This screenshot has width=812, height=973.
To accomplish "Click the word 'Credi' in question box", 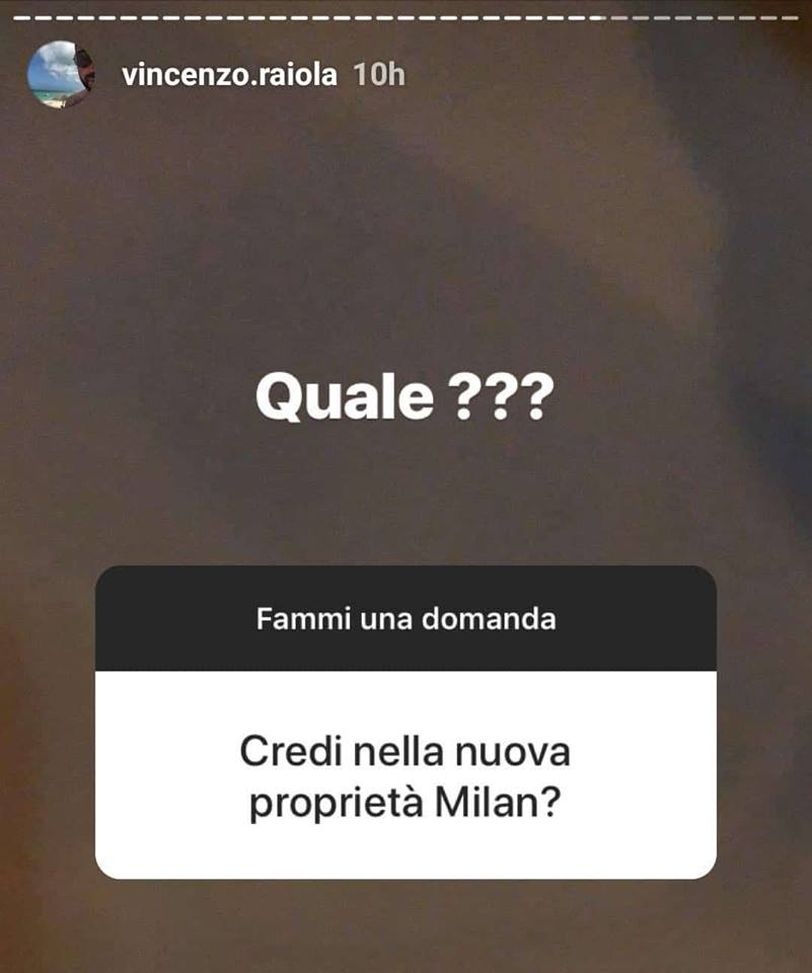I will (x=292, y=751).
